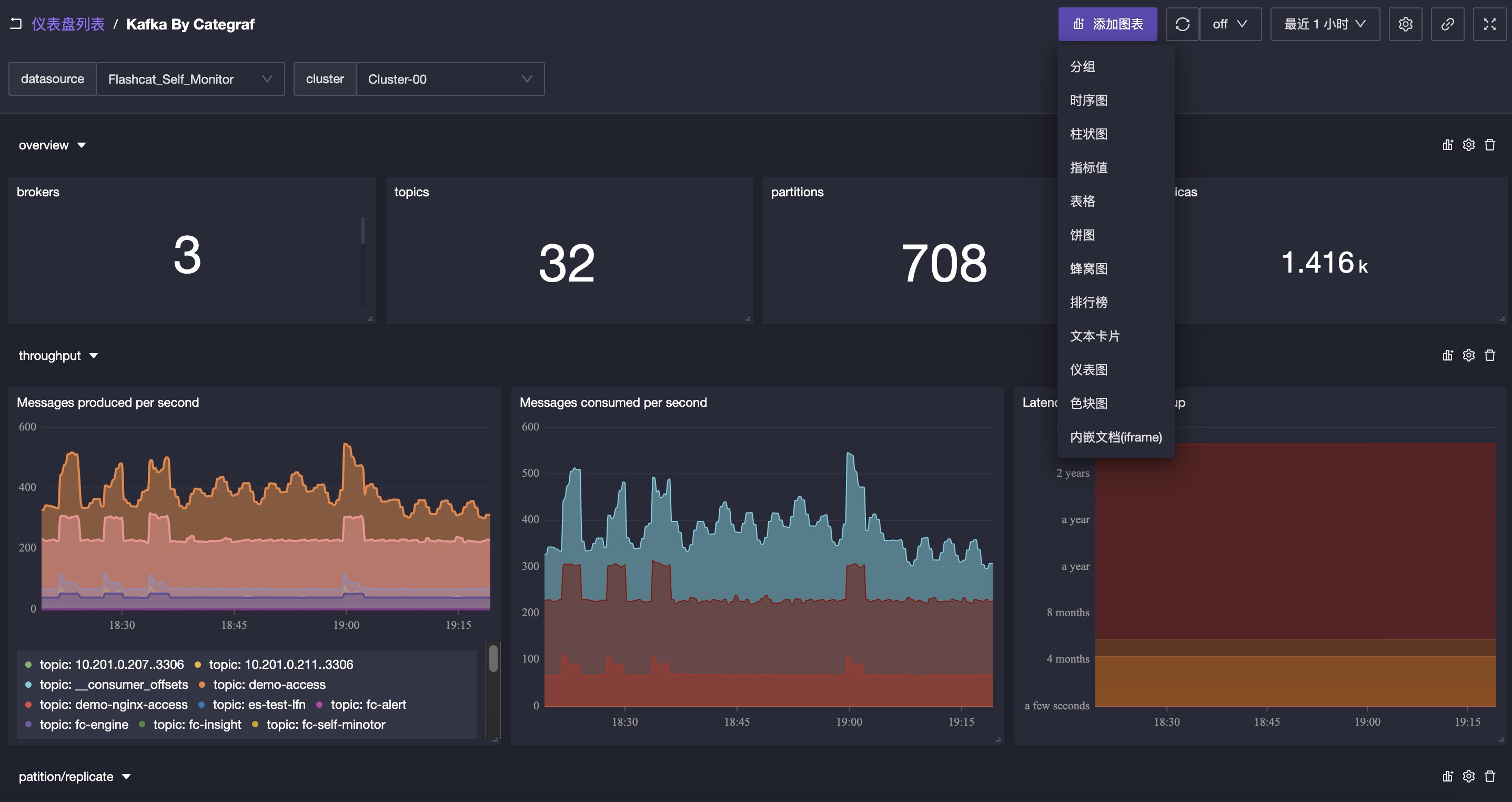Screen dimensions: 1512x802
Task: Open the Cluster-00 cluster dropdown
Action: click(450, 79)
